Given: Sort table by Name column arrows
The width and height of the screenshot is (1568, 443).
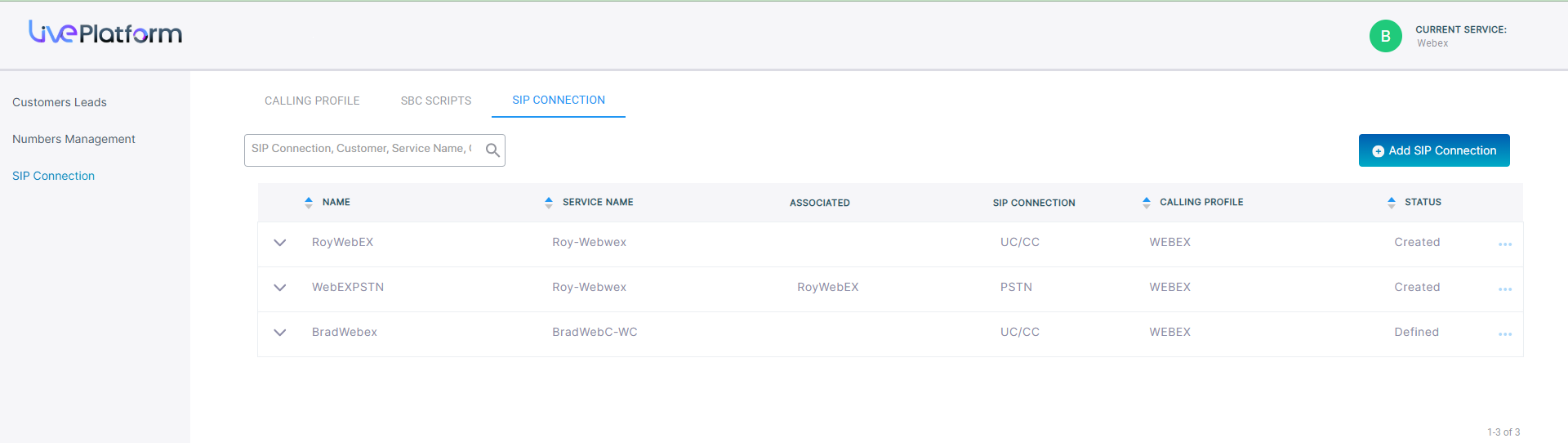Looking at the screenshot, I should point(309,203).
